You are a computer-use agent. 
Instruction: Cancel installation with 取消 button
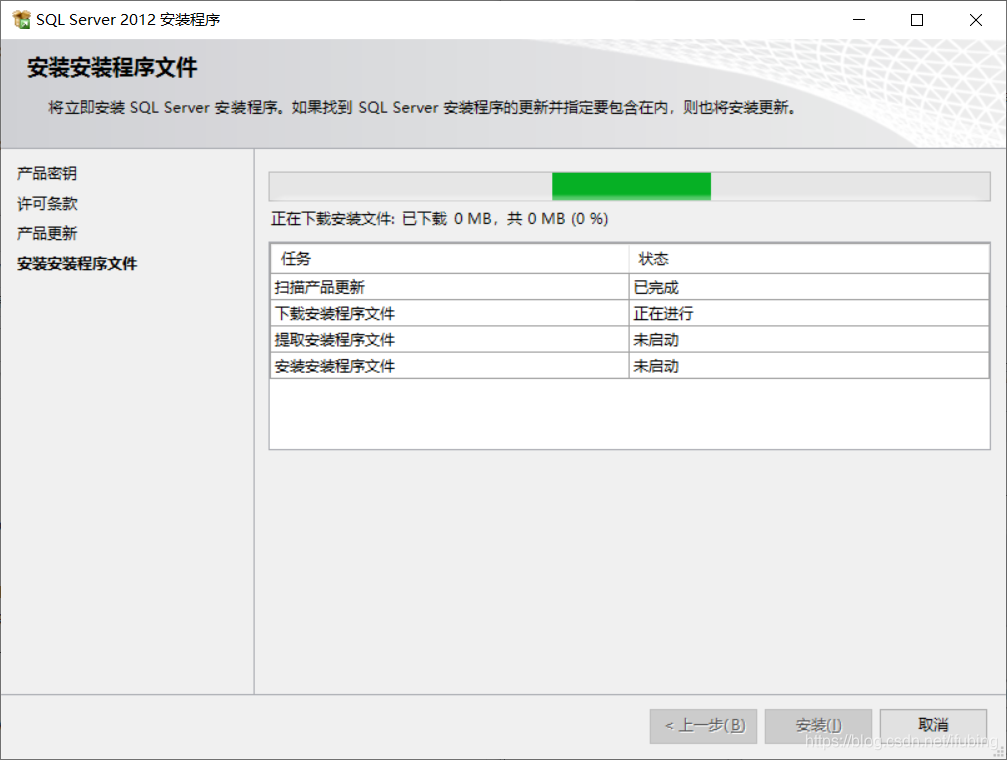pos(932,725)
